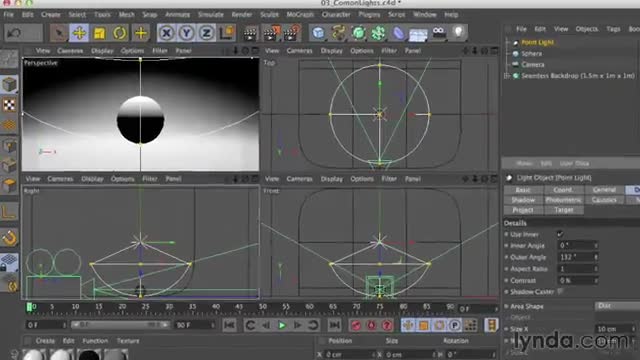Open the floor environment icon
Viewport: 640px width, 360px height.
coord(418,34)
